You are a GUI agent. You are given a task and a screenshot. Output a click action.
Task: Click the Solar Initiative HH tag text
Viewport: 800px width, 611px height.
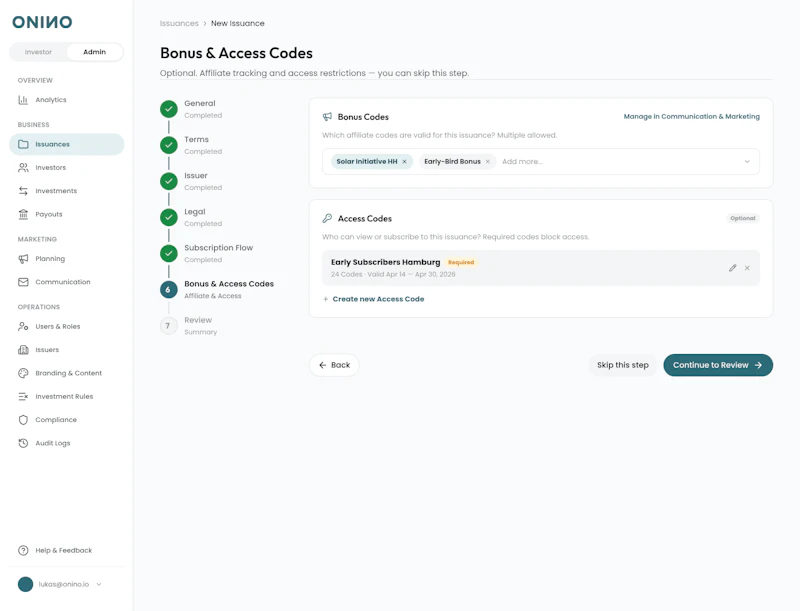click(x=366, y=162)
